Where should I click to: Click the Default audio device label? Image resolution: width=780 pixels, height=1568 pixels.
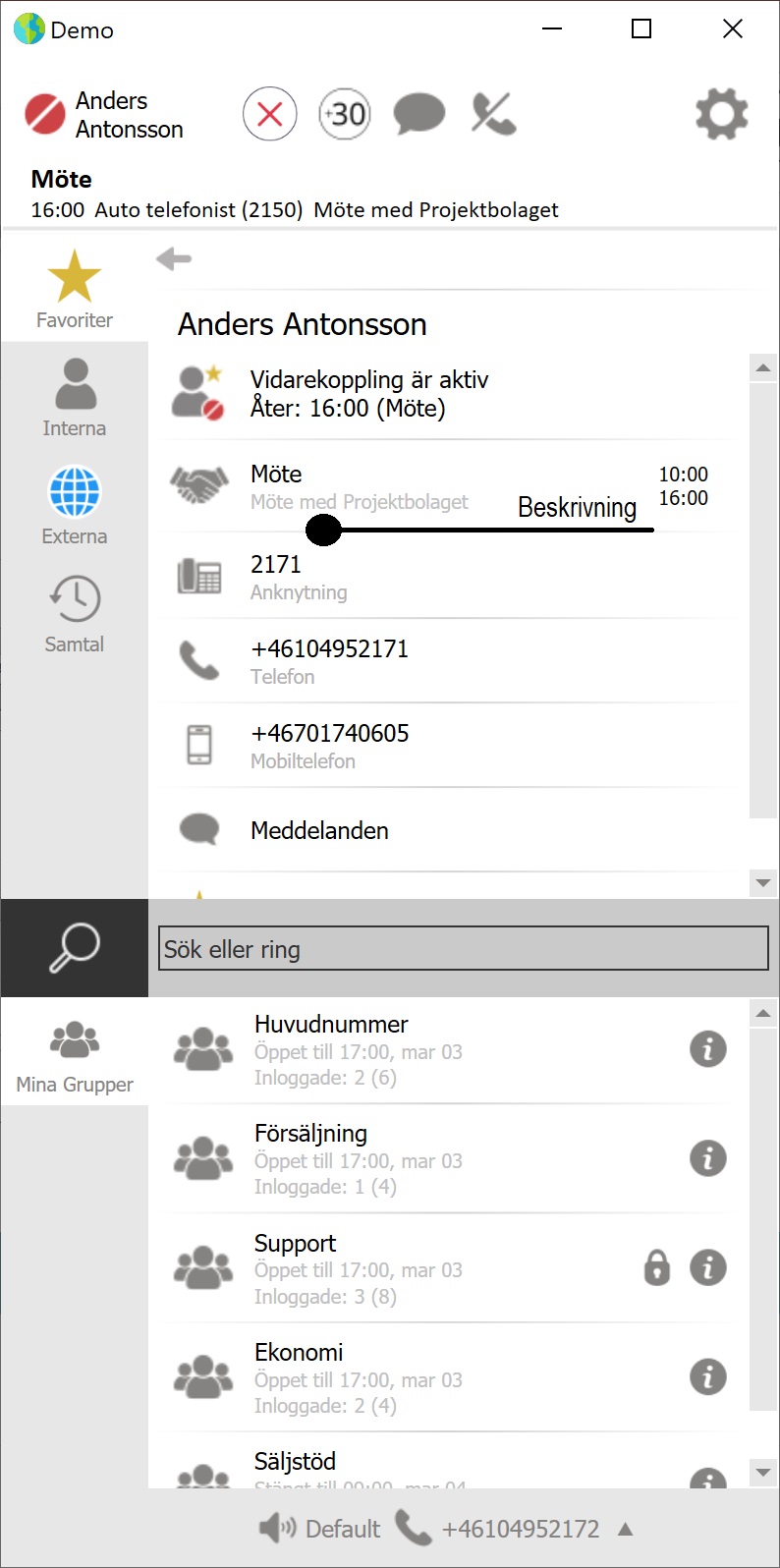tap(343, 1529)
